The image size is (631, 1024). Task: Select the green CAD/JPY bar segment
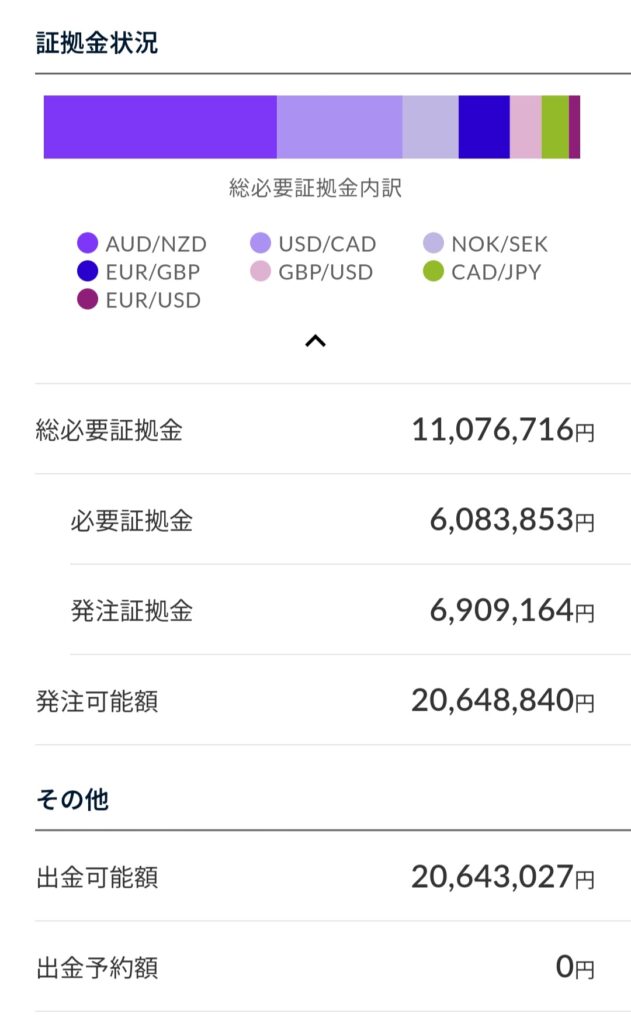click(x=555, y=127)
